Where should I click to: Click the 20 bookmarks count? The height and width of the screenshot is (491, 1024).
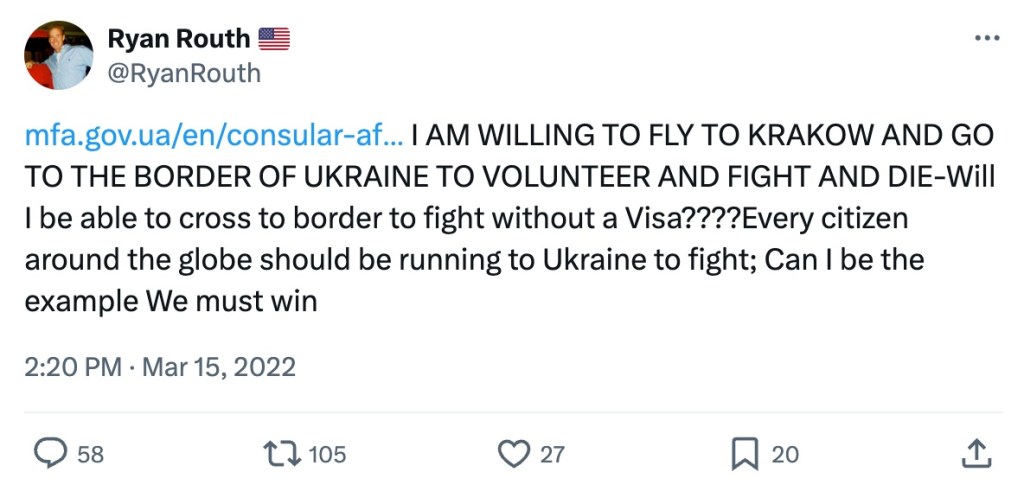point(785,455)
